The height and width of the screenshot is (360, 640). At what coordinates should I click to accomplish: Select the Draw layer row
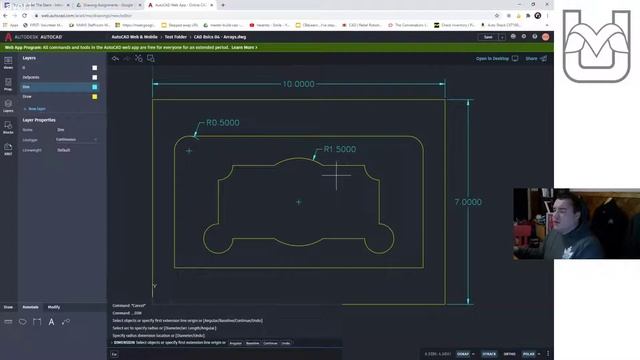60,97
